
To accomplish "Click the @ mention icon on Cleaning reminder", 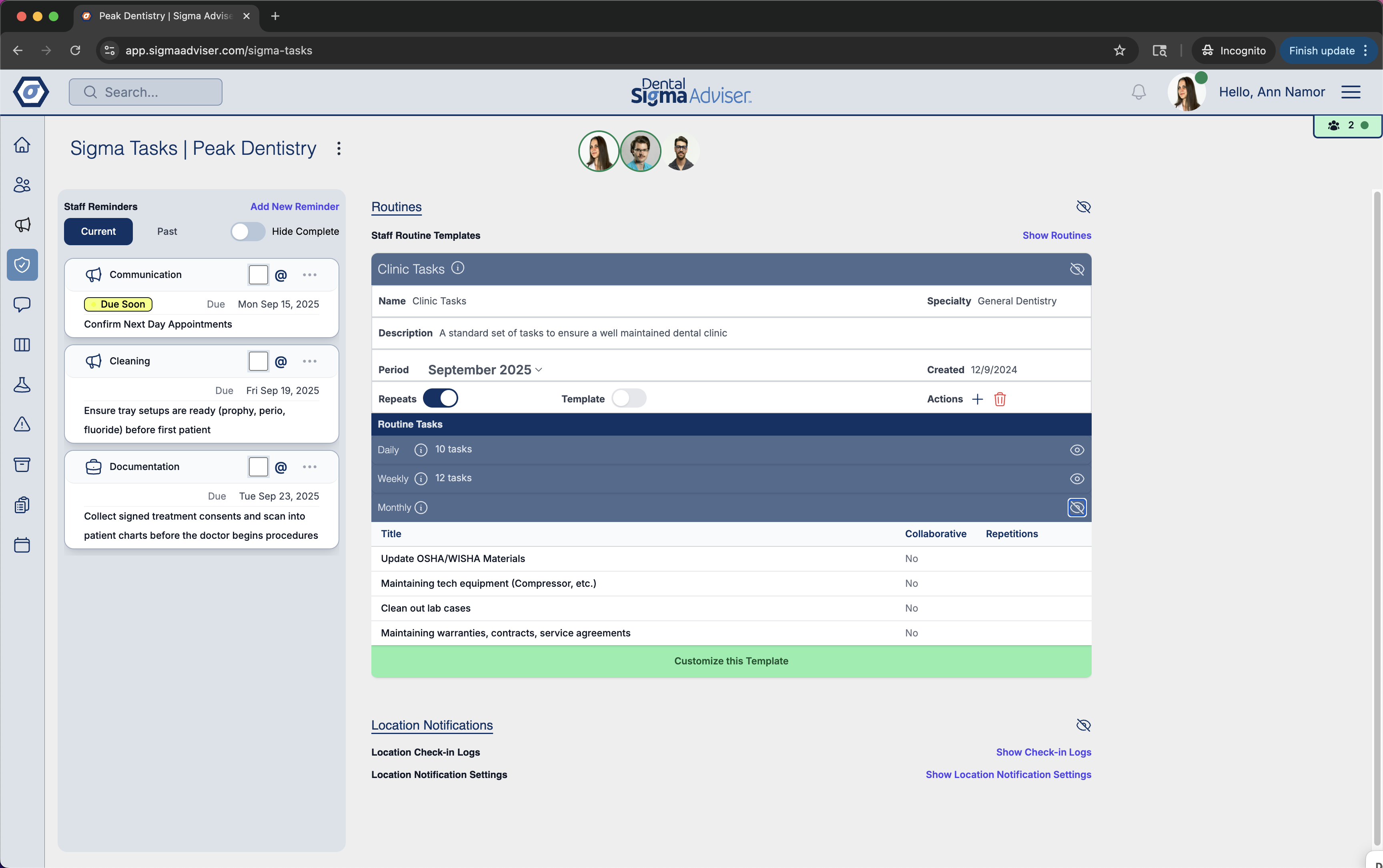I will (x=281, y=362).
